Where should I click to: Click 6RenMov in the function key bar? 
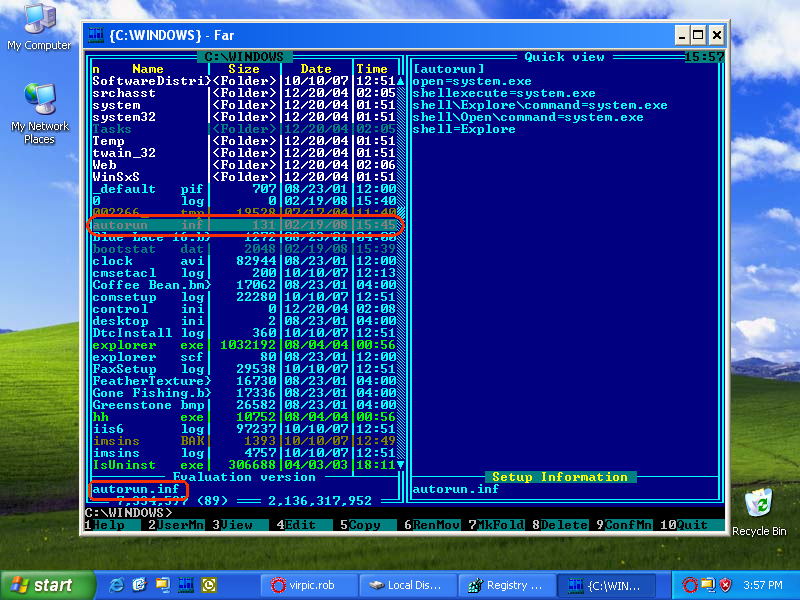(432, 525)
